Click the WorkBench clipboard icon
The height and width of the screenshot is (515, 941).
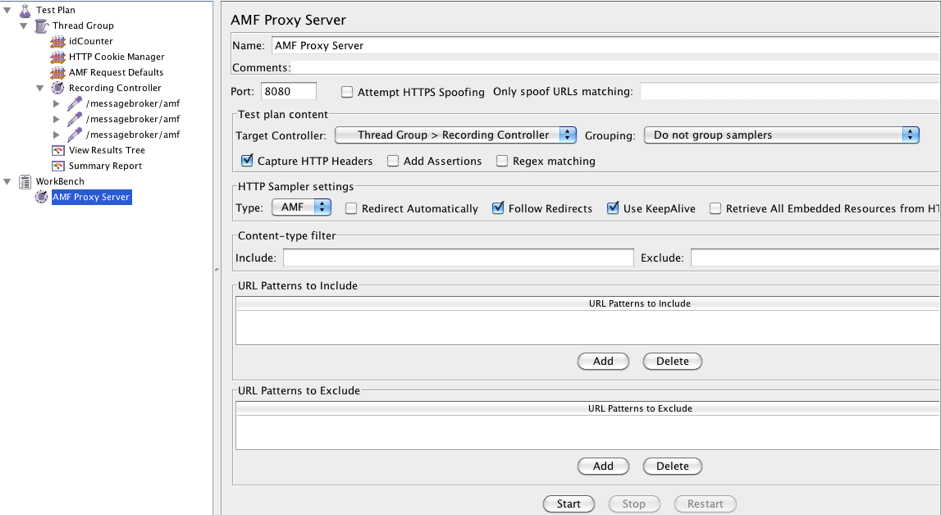pyautogui.click(x=25, y=182)
